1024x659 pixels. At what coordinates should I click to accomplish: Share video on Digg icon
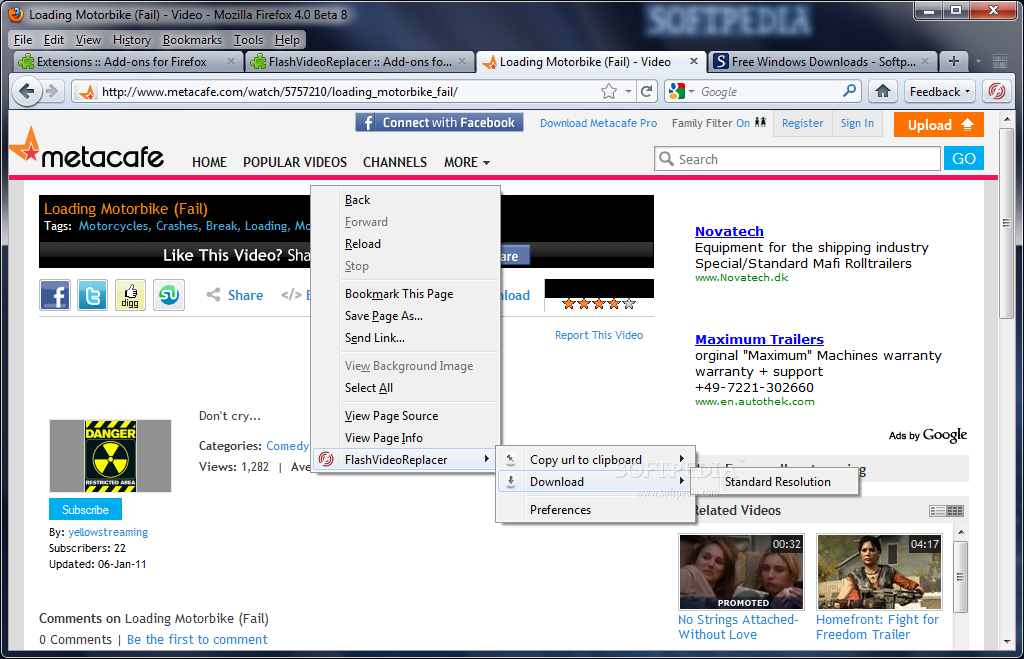pos(130,295)
